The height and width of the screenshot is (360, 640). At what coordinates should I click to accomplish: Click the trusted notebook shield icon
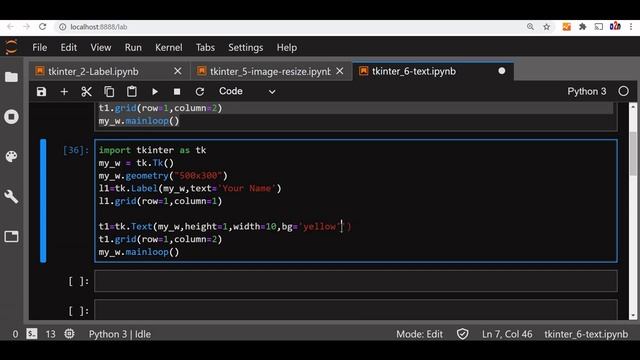462,334
